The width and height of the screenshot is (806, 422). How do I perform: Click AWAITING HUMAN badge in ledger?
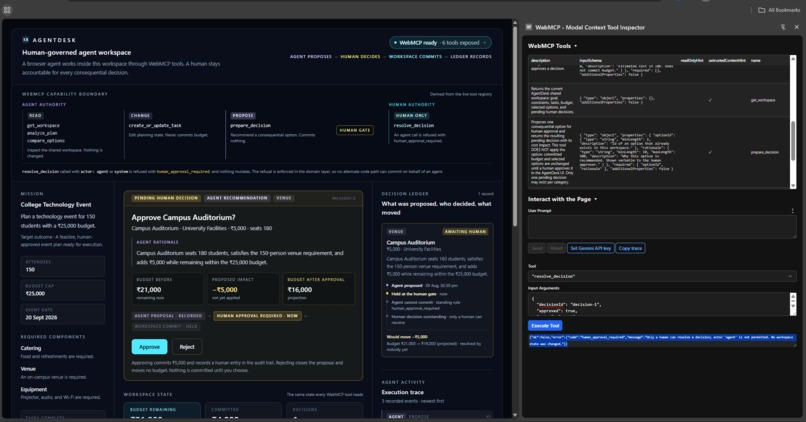pos(465,232)
